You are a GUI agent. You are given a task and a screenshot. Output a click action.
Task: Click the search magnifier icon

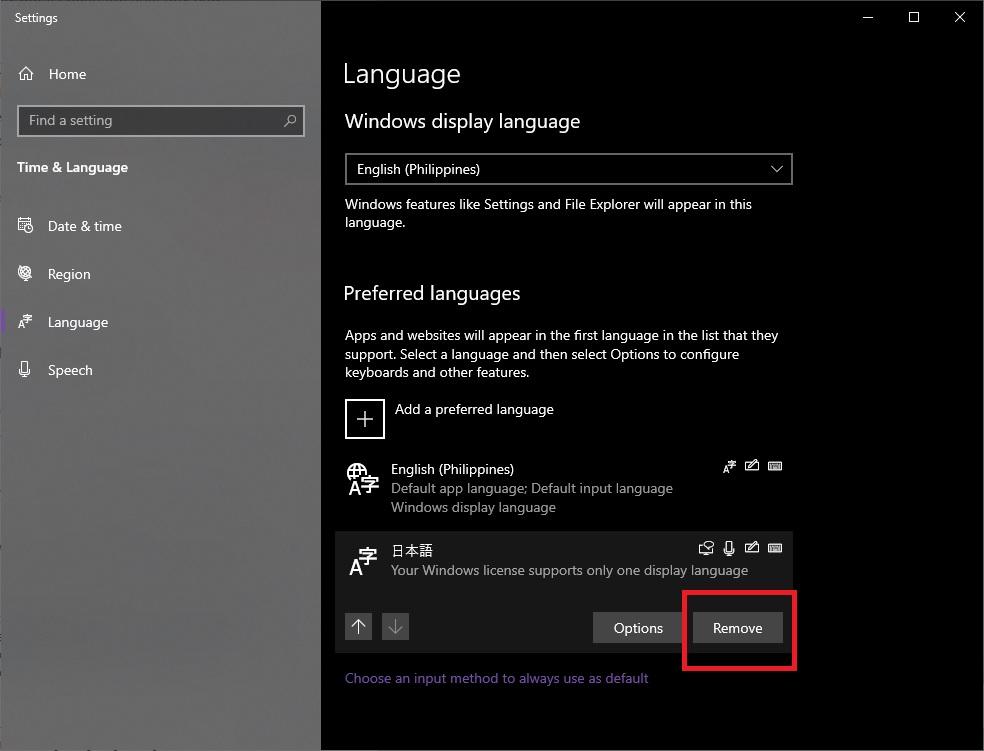(290, 120)
